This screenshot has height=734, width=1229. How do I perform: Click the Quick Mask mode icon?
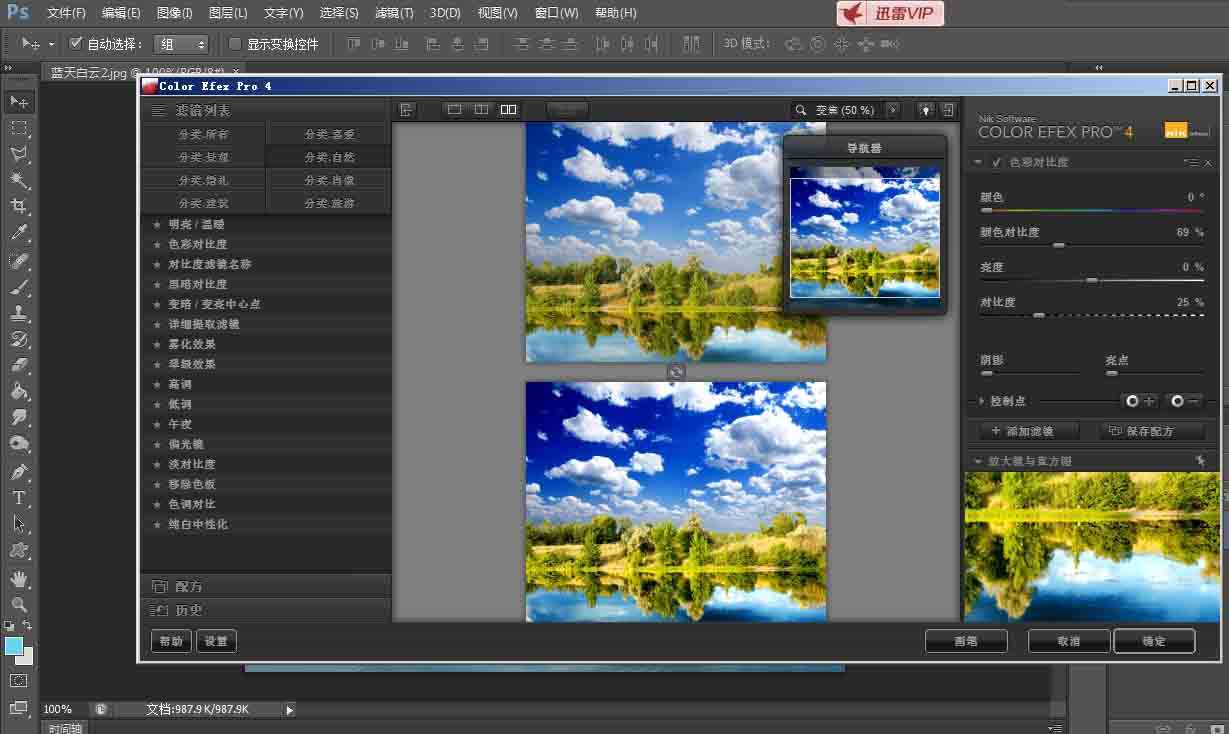[18, 680]
